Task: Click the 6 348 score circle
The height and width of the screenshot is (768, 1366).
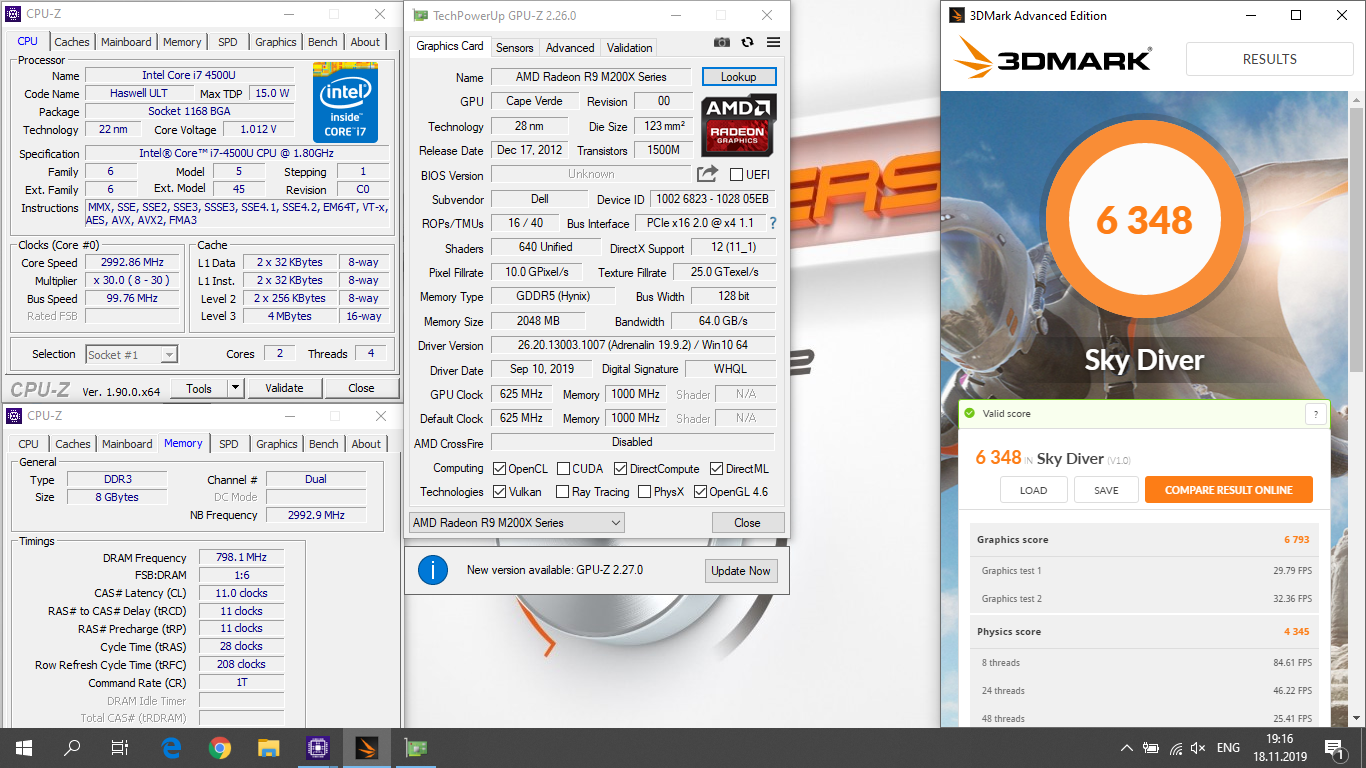Action: click(x=1144, y=221)
